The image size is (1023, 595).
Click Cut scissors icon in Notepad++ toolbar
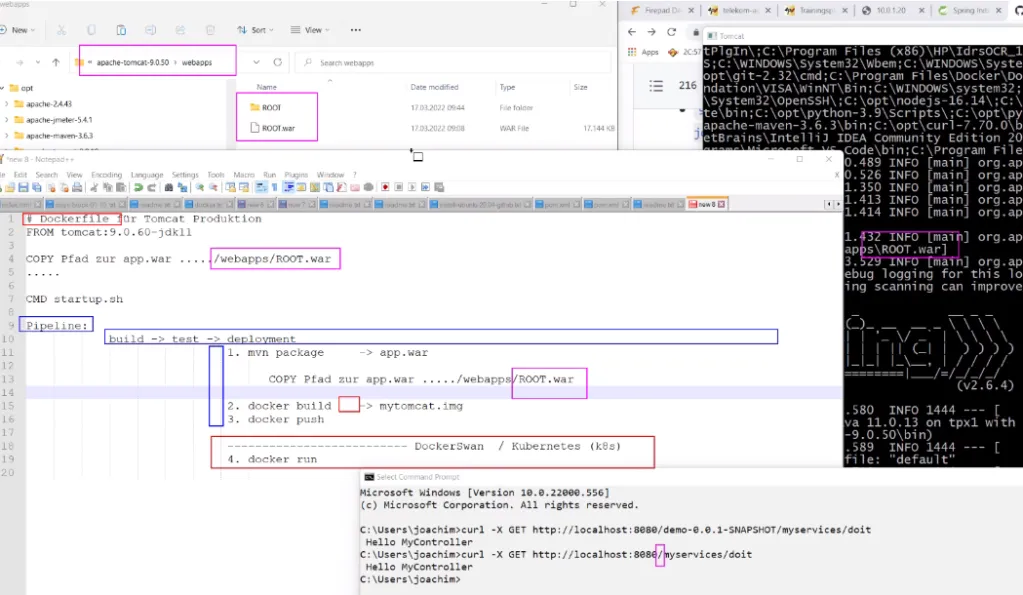pyautogui.click(x=94, y=187)
